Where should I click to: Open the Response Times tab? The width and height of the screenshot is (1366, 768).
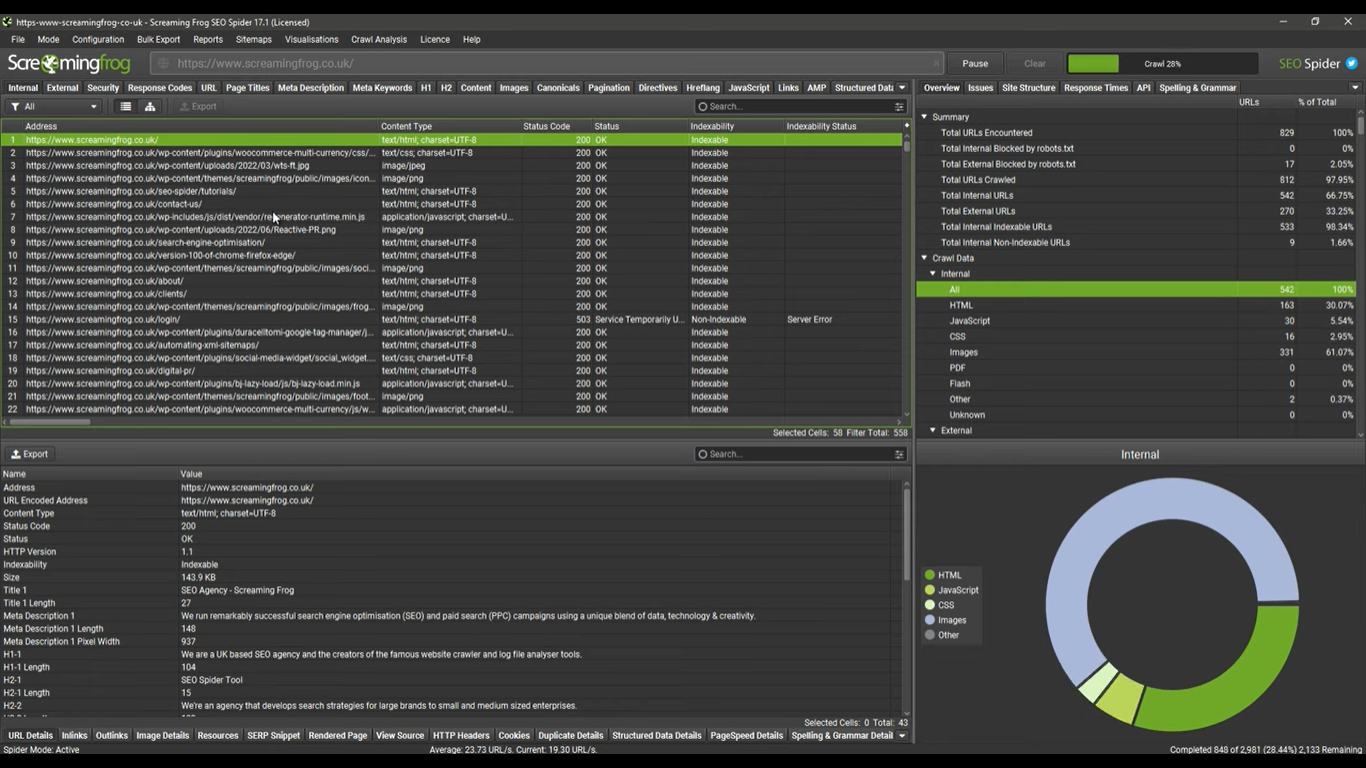[1096, 88]
